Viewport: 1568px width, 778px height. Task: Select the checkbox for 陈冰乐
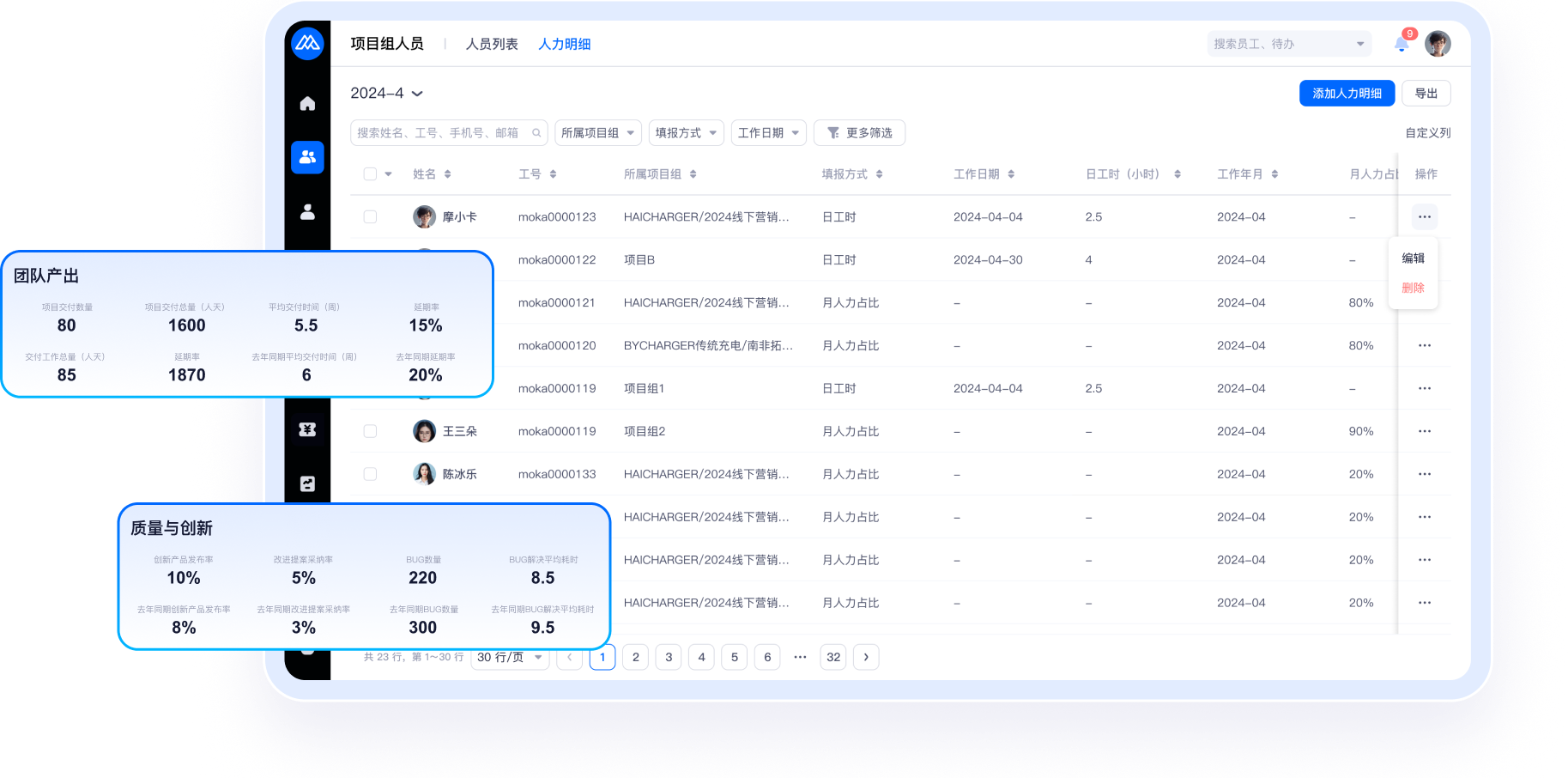370,474
